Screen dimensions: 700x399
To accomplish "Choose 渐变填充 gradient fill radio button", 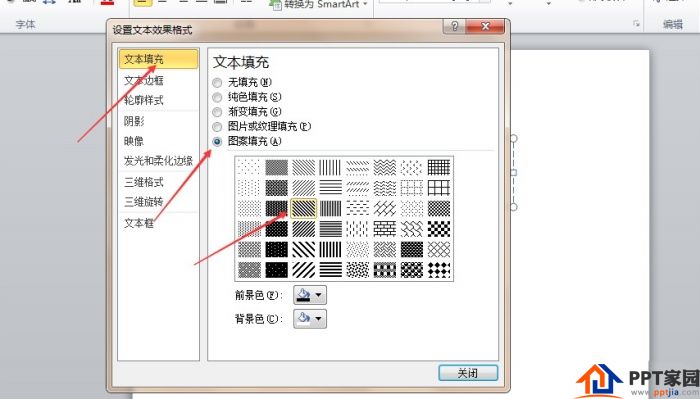I will point(217,112).
